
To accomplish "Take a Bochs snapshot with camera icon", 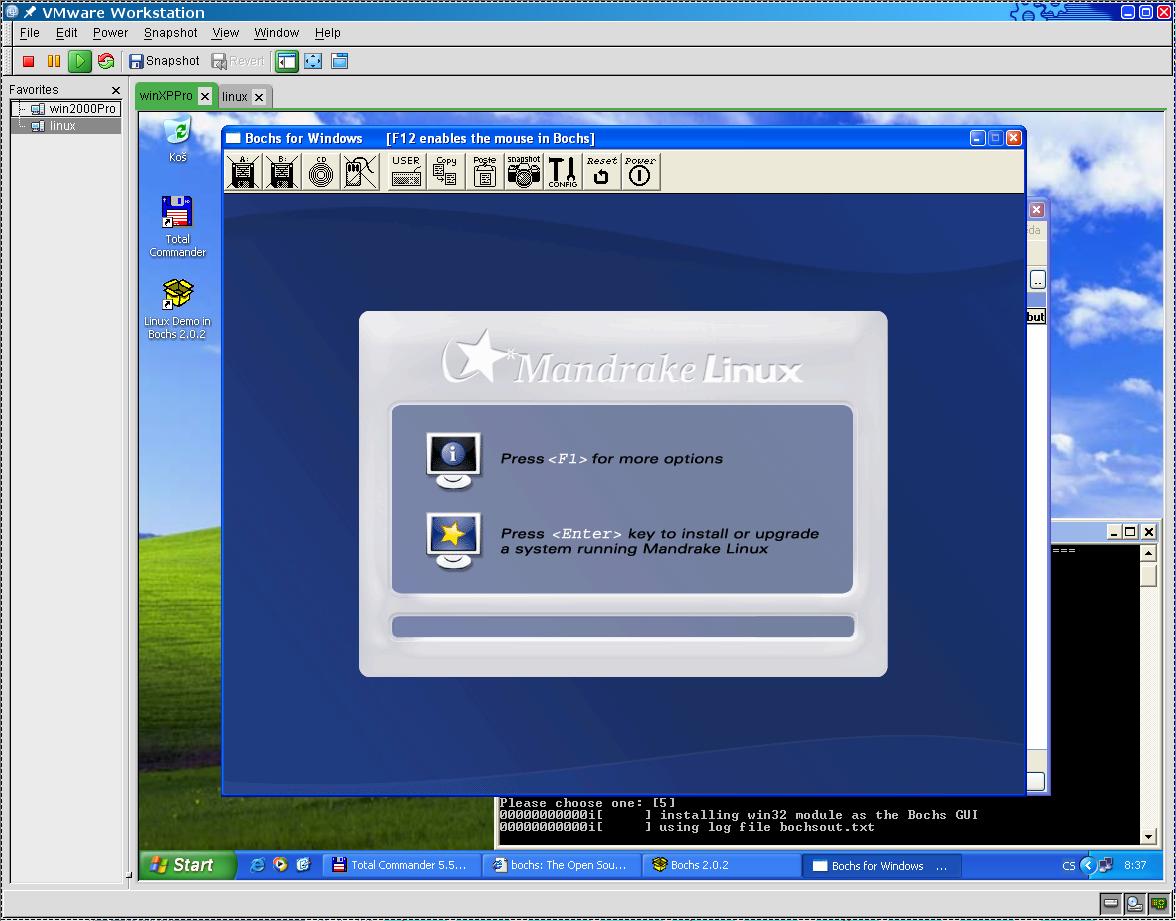I will 524,172.
